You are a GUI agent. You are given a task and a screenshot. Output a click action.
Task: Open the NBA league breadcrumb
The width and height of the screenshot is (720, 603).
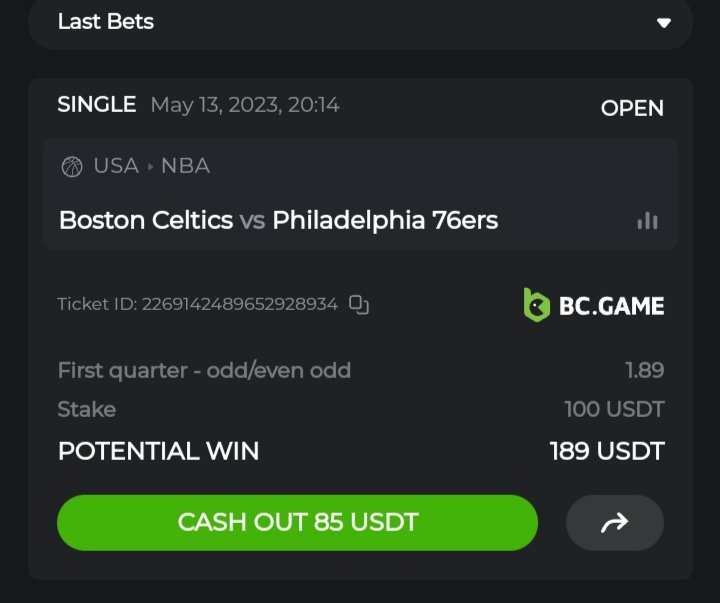click(x=185, y=166)
